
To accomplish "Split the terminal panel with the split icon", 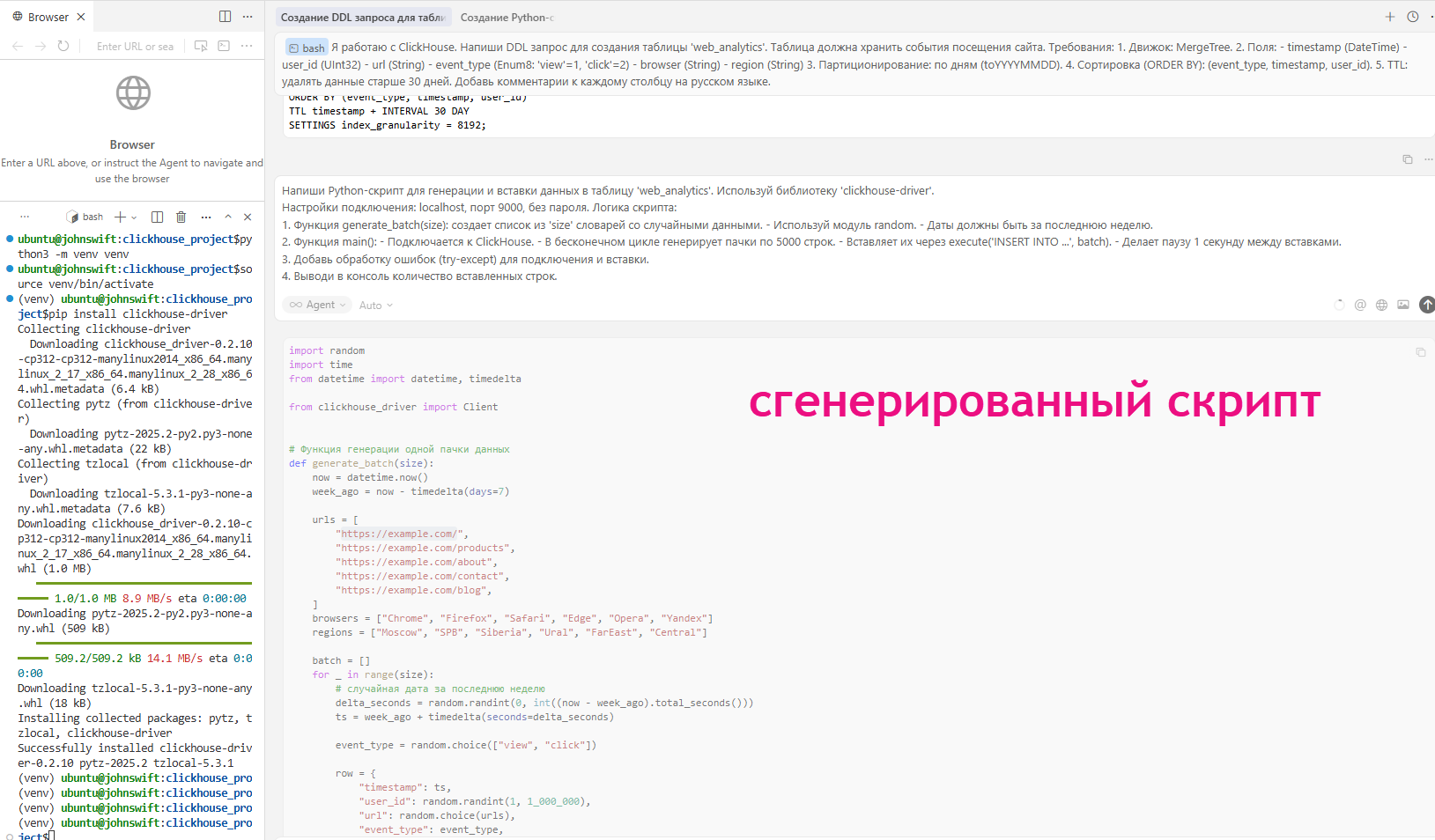I will point(157,217).
